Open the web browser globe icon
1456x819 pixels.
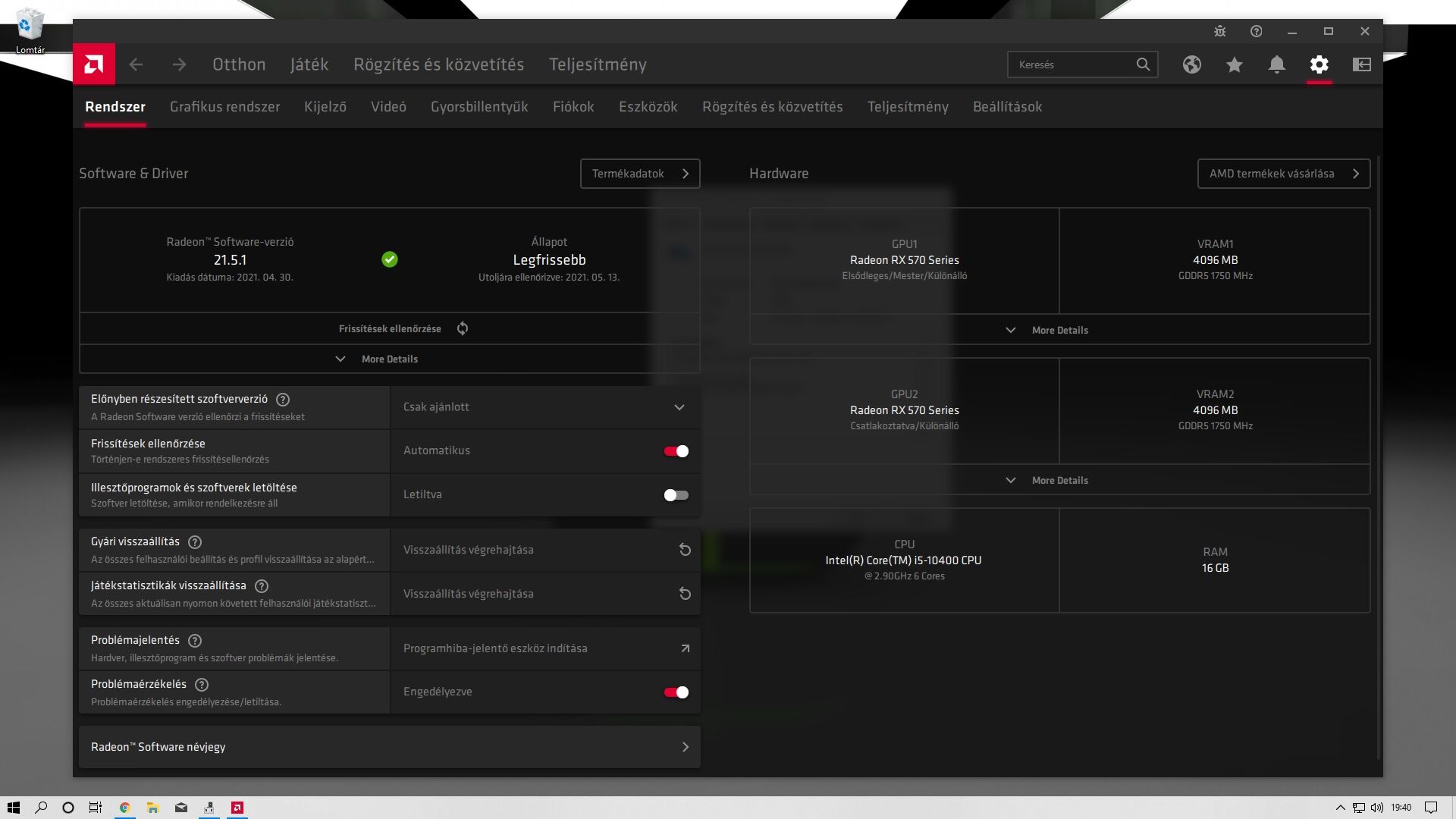point(1192,64)
